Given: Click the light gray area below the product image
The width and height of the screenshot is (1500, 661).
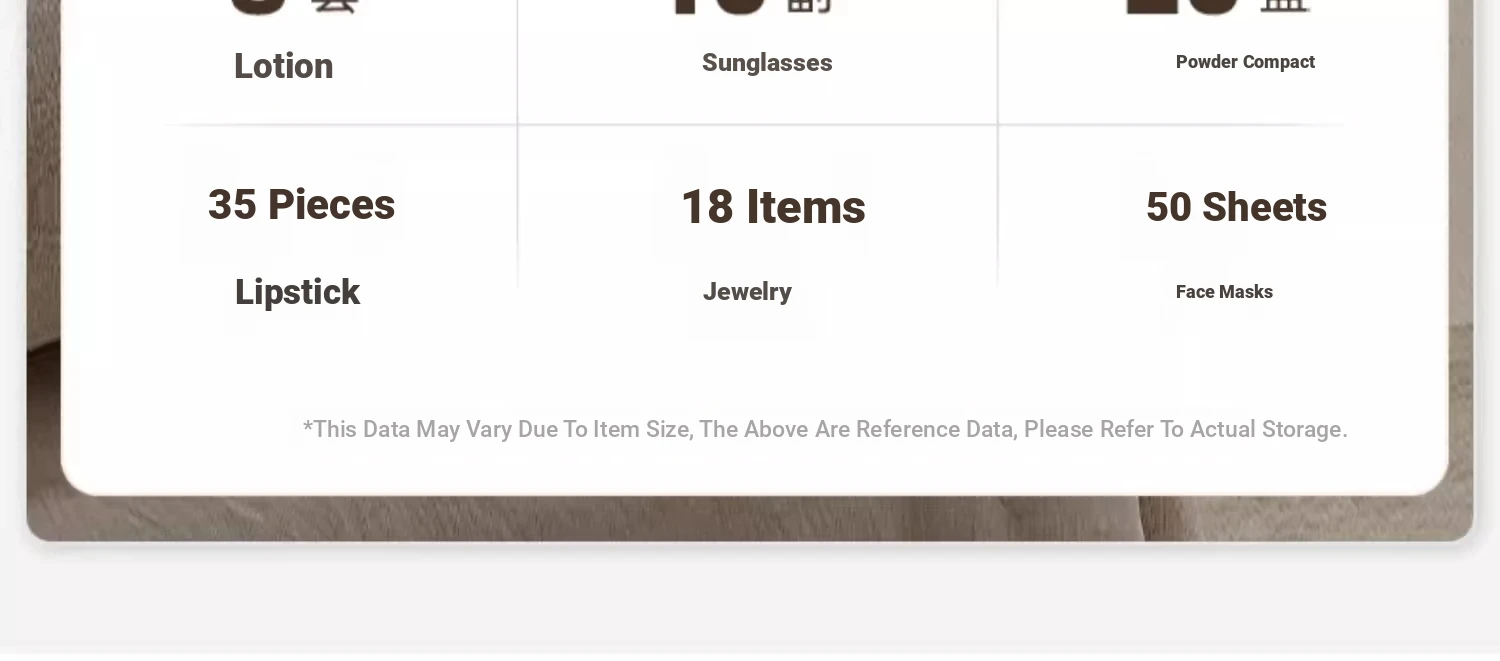Looking at the screenshot, I should (750, 600).
